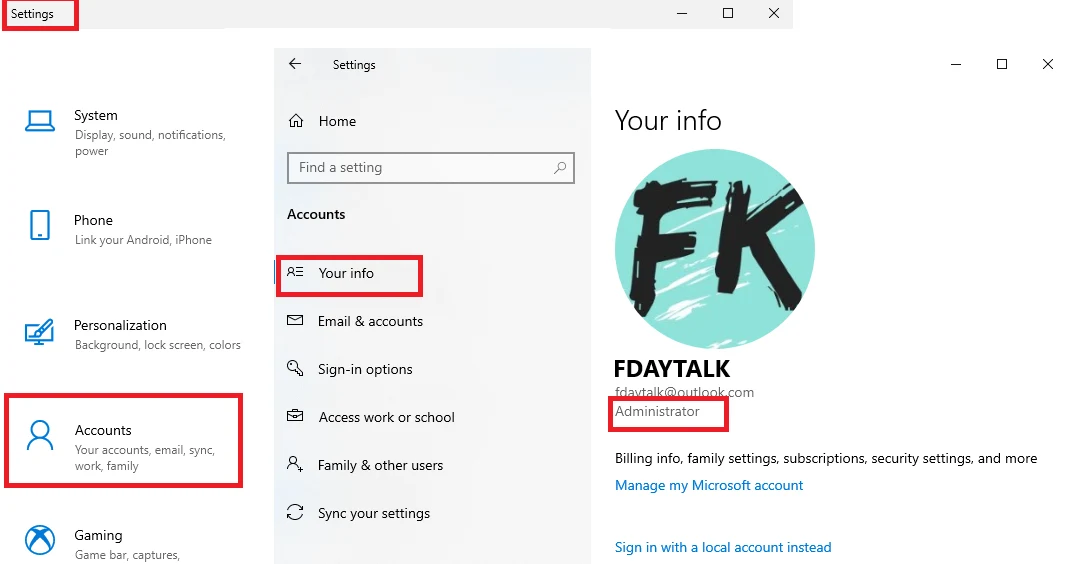Open Email & accounts page
The image size is (1077, 564).
point(370,321)
